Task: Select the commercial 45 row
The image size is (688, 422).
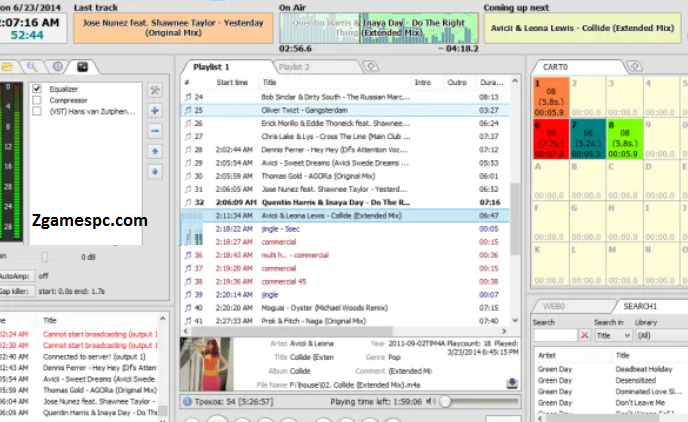Action: [x=345, y=282]
